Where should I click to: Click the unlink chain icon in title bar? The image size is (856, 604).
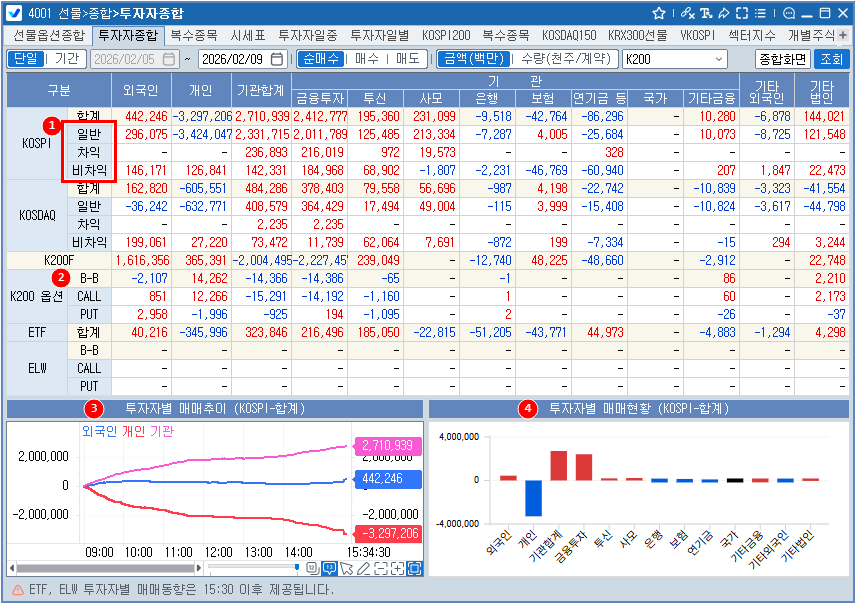click(x=686, y=14)
